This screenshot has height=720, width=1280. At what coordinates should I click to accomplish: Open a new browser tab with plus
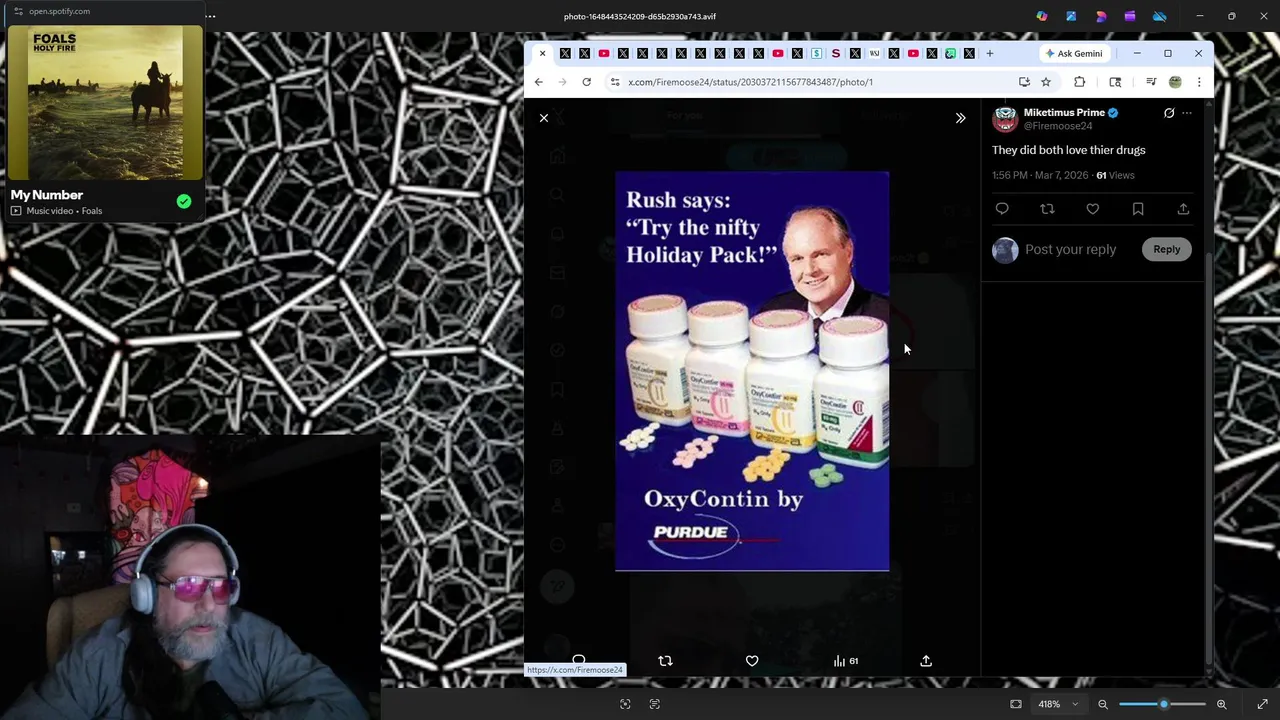tap(990, 53)
